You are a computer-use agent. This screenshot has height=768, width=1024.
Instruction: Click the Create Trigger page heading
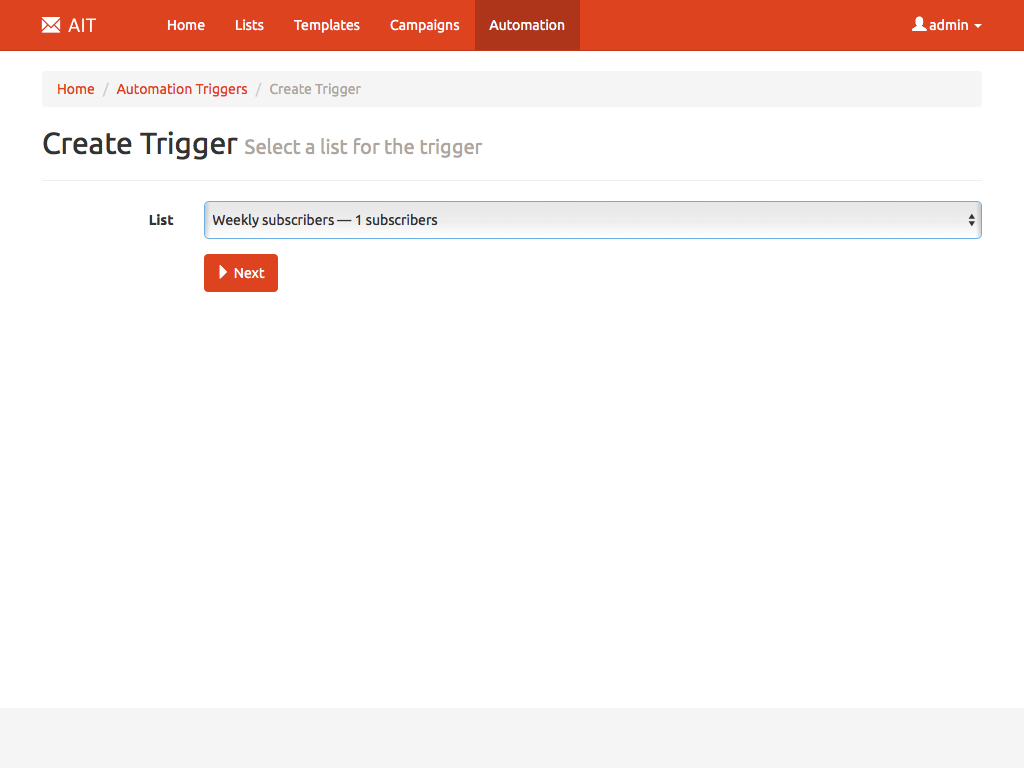tap(140, 144)
